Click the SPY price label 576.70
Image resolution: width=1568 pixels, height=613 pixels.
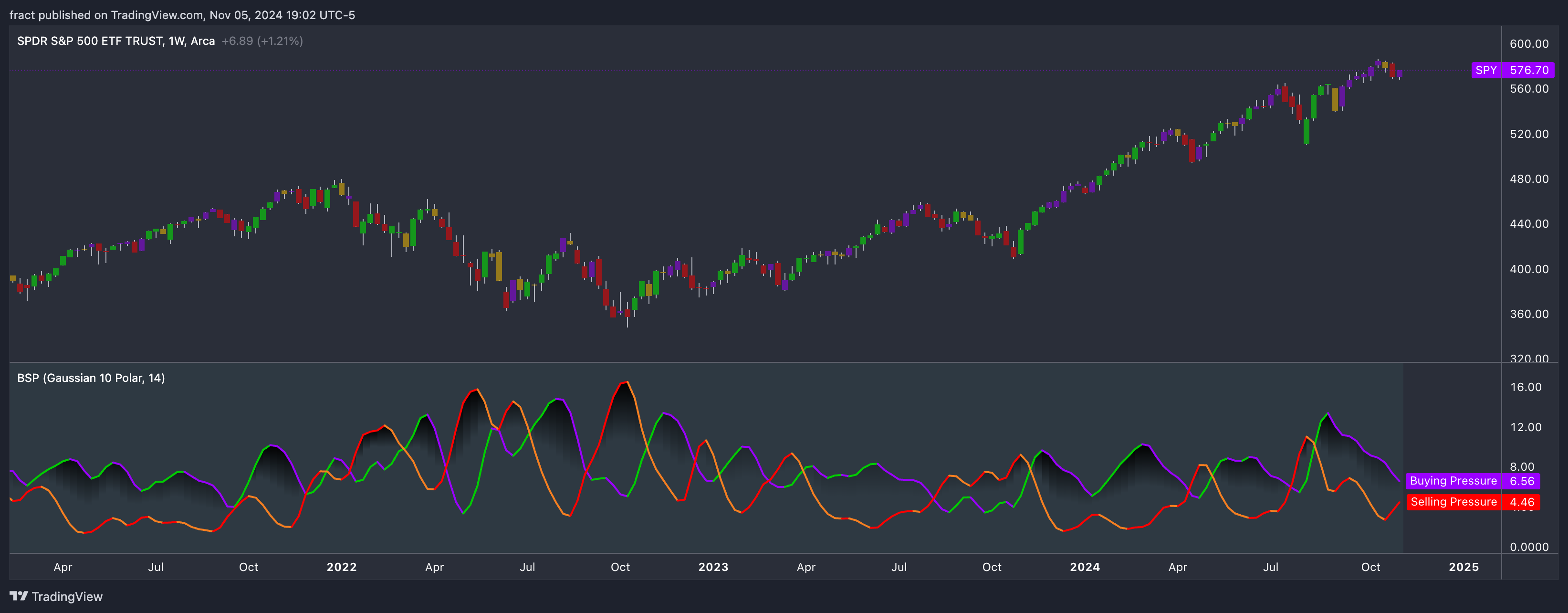(1513, 70)
